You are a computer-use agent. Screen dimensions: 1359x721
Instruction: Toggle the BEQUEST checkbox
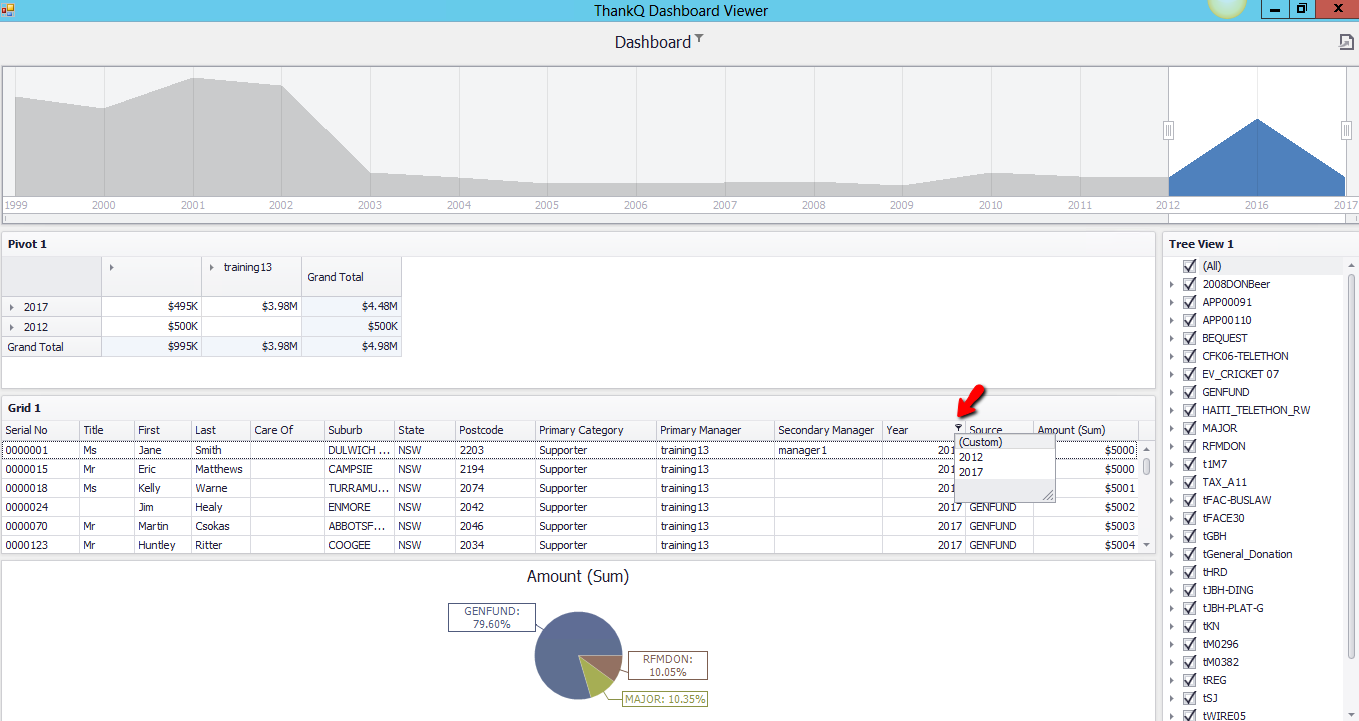point(1189,338)
